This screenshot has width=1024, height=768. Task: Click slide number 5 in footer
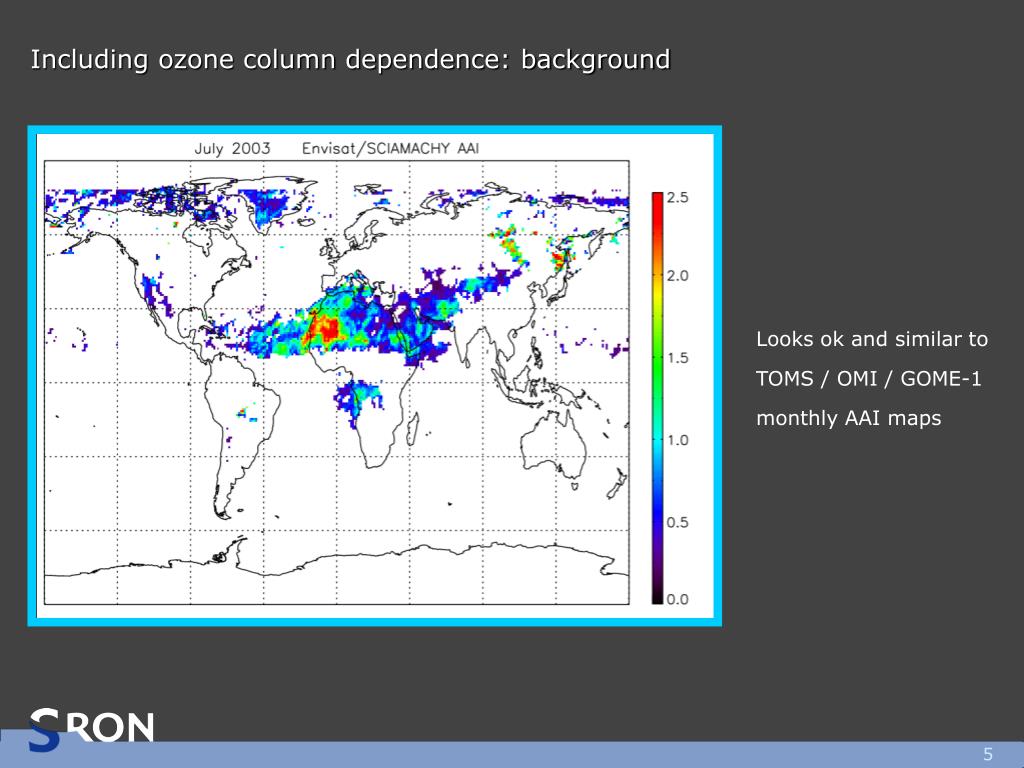point(987,754)
